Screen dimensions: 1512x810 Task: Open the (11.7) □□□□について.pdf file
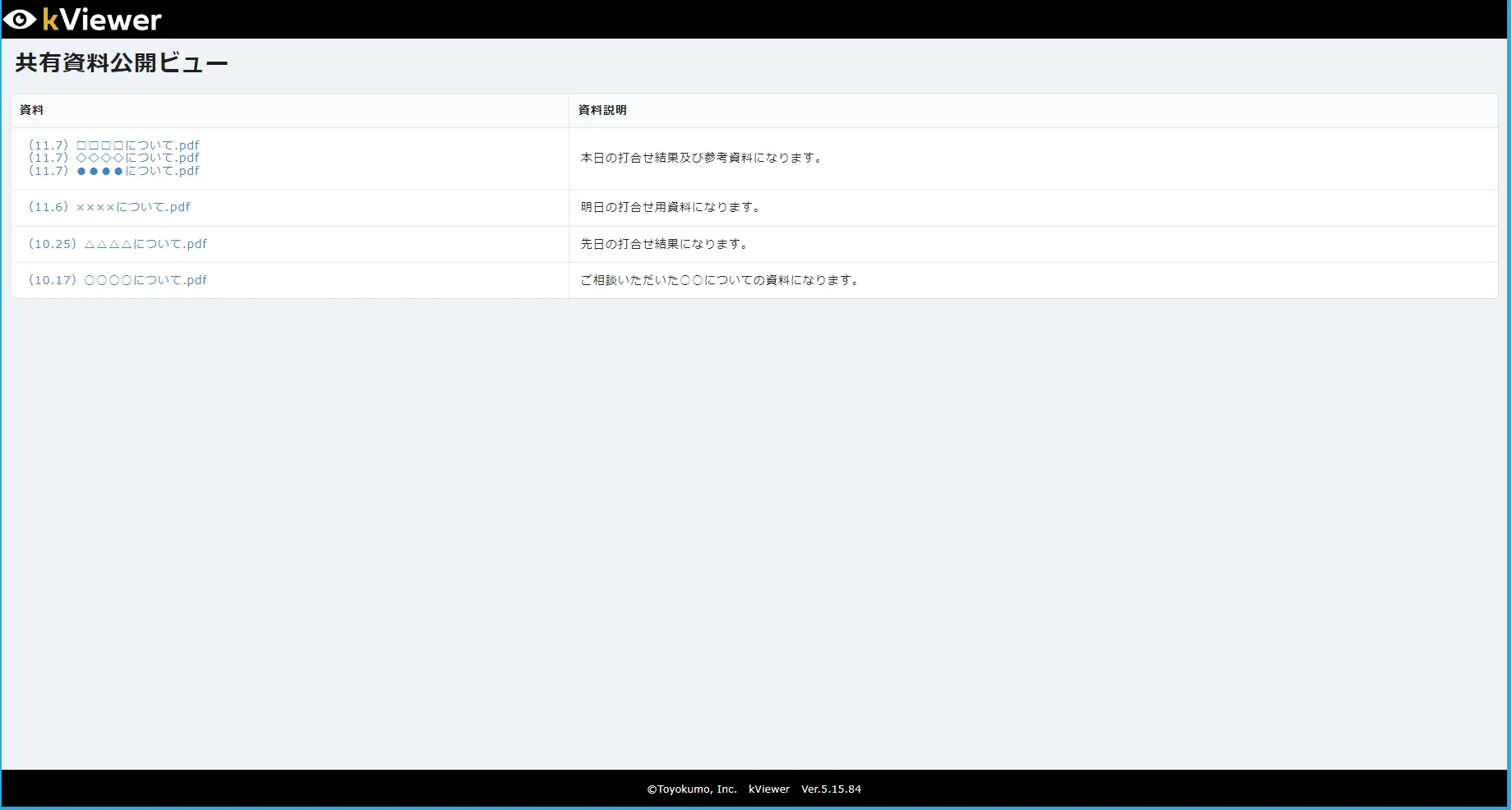click(114, 145)
